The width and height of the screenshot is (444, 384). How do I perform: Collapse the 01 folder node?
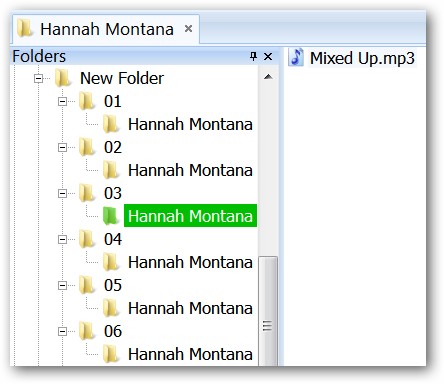pos(62,101)
